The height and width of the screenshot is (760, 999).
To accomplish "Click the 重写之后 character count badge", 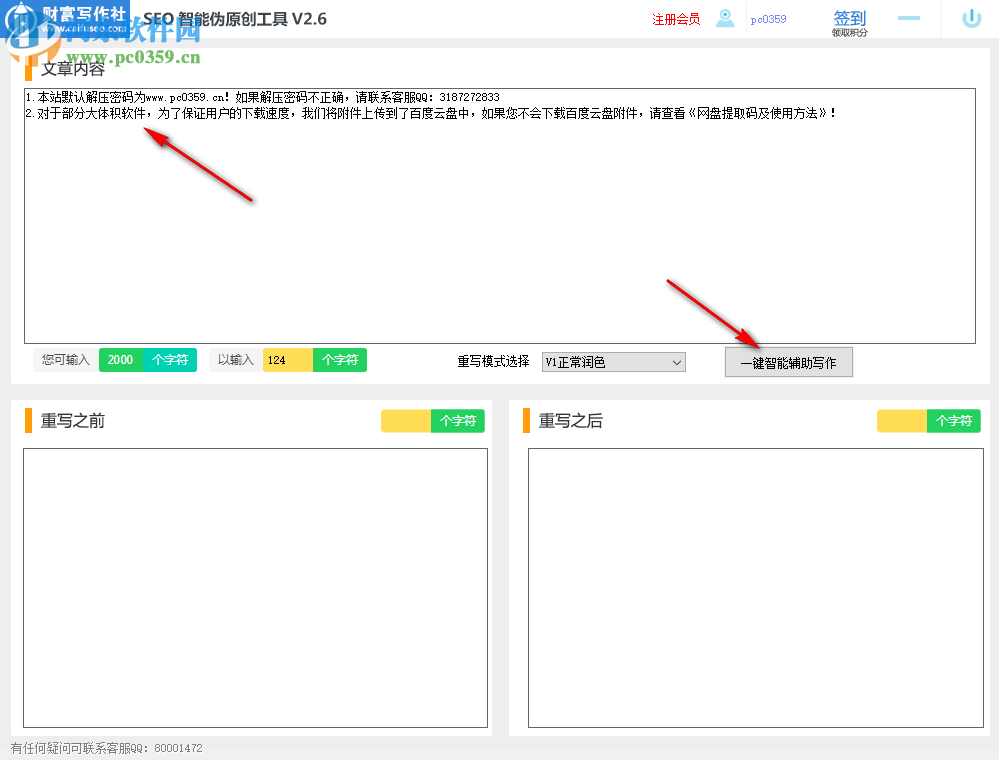I will pos(928,421).
